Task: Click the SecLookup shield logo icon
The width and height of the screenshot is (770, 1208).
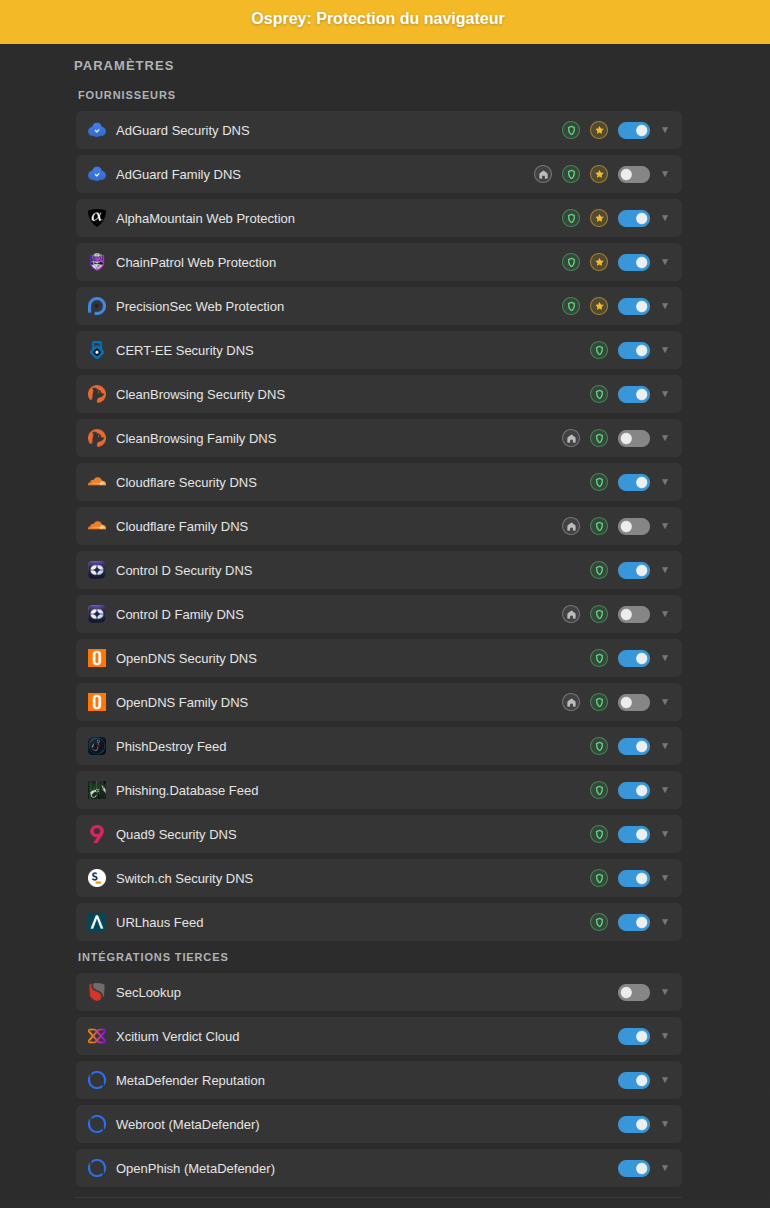Action: click(x=97, y=992)
